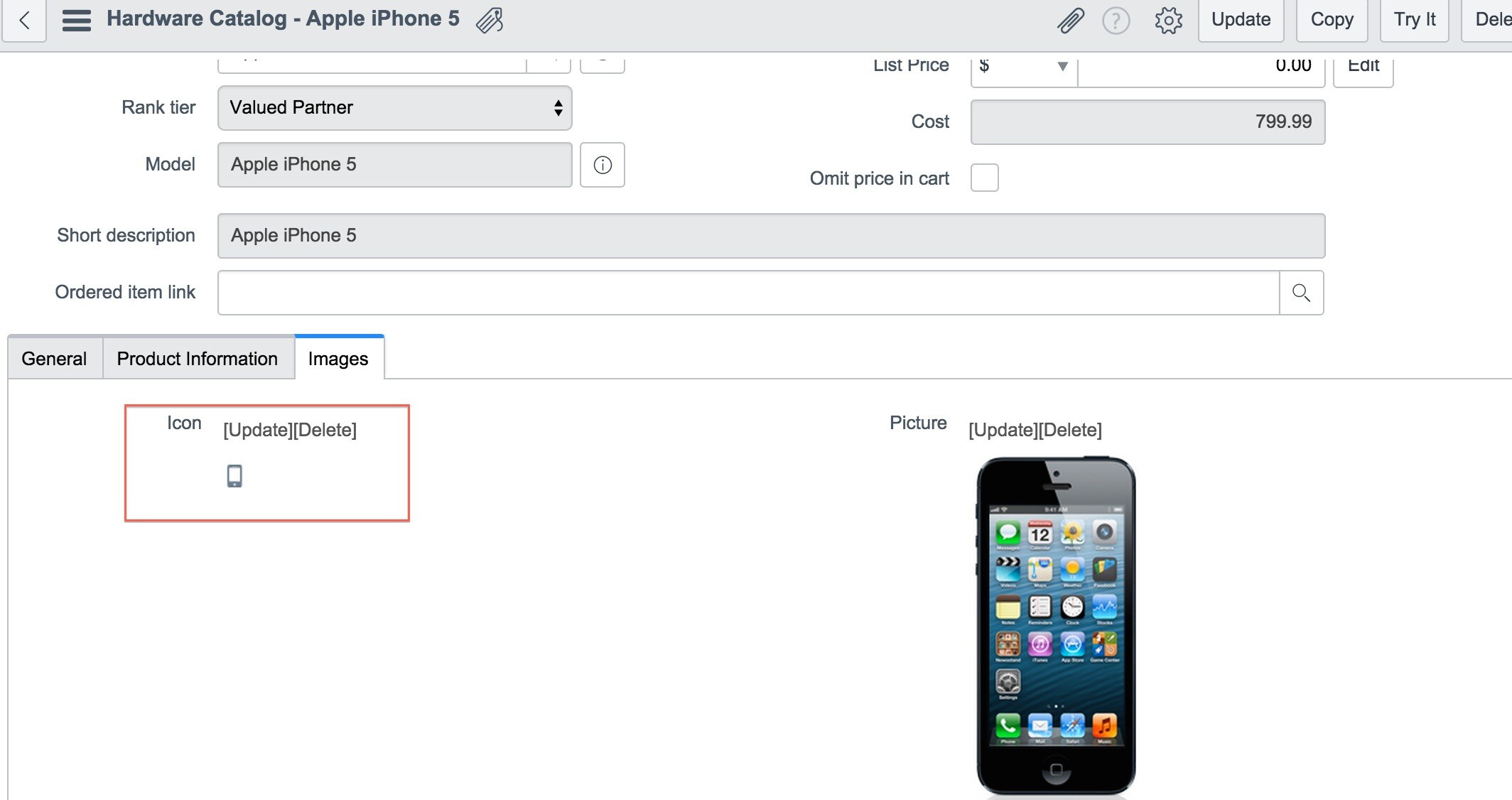Open the List Price currency dropdown
This screenshot has width=1512, height=800.
(x=1024, y=66)
